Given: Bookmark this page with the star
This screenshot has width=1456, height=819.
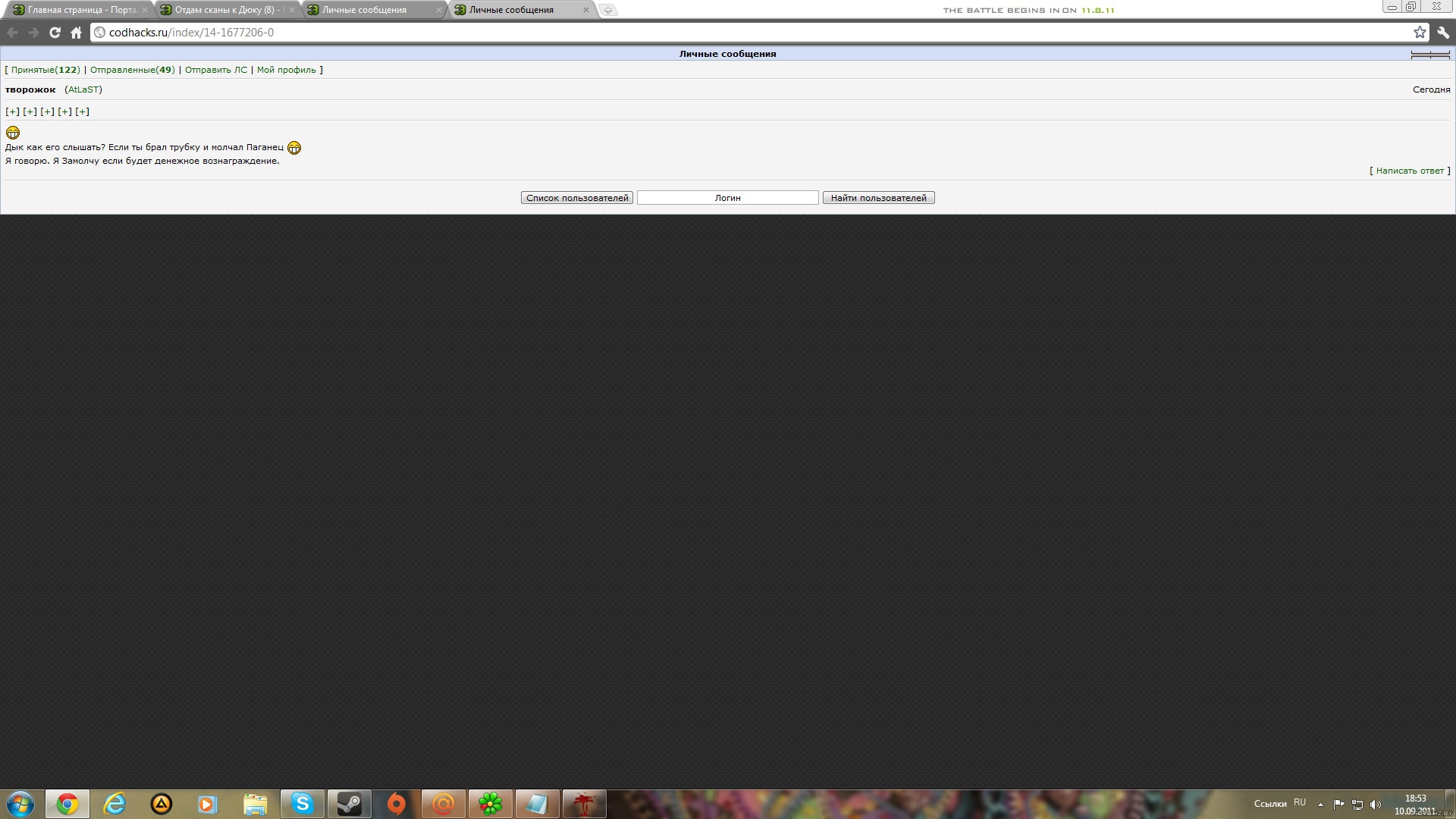Looking at the screenshot, I should coord(1420,33).
